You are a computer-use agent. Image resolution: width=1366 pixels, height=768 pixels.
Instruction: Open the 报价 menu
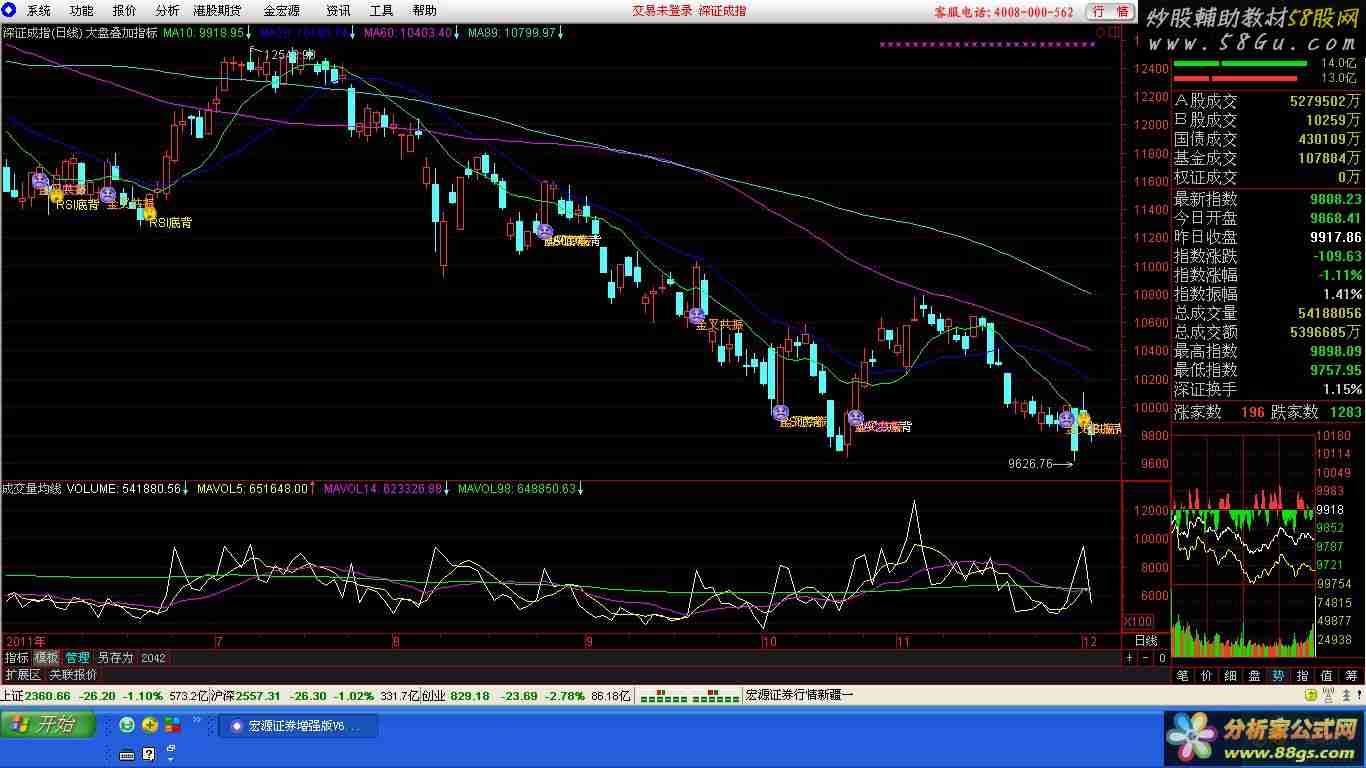125,11
